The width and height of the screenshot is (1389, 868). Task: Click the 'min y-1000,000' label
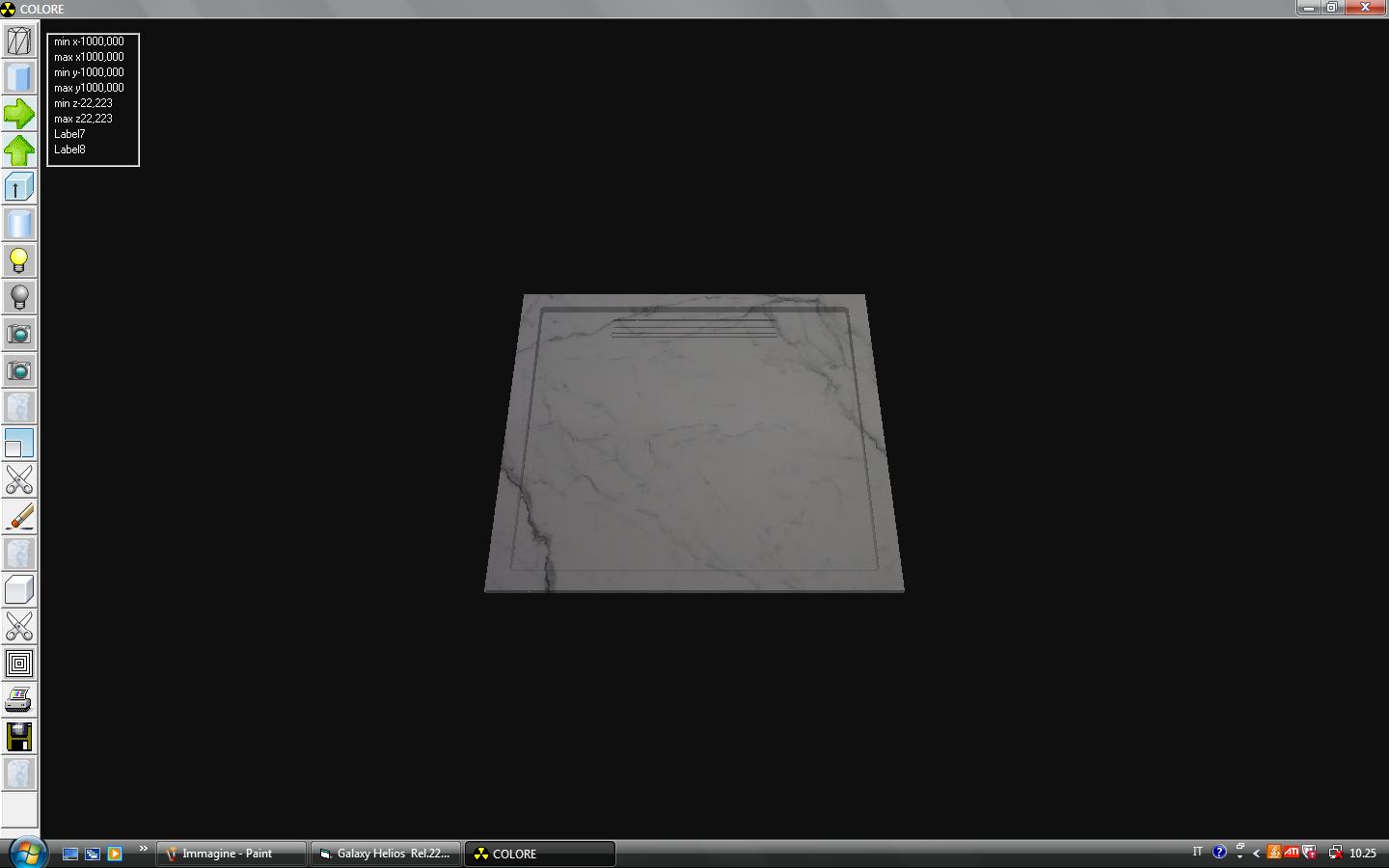pos(89,72)
